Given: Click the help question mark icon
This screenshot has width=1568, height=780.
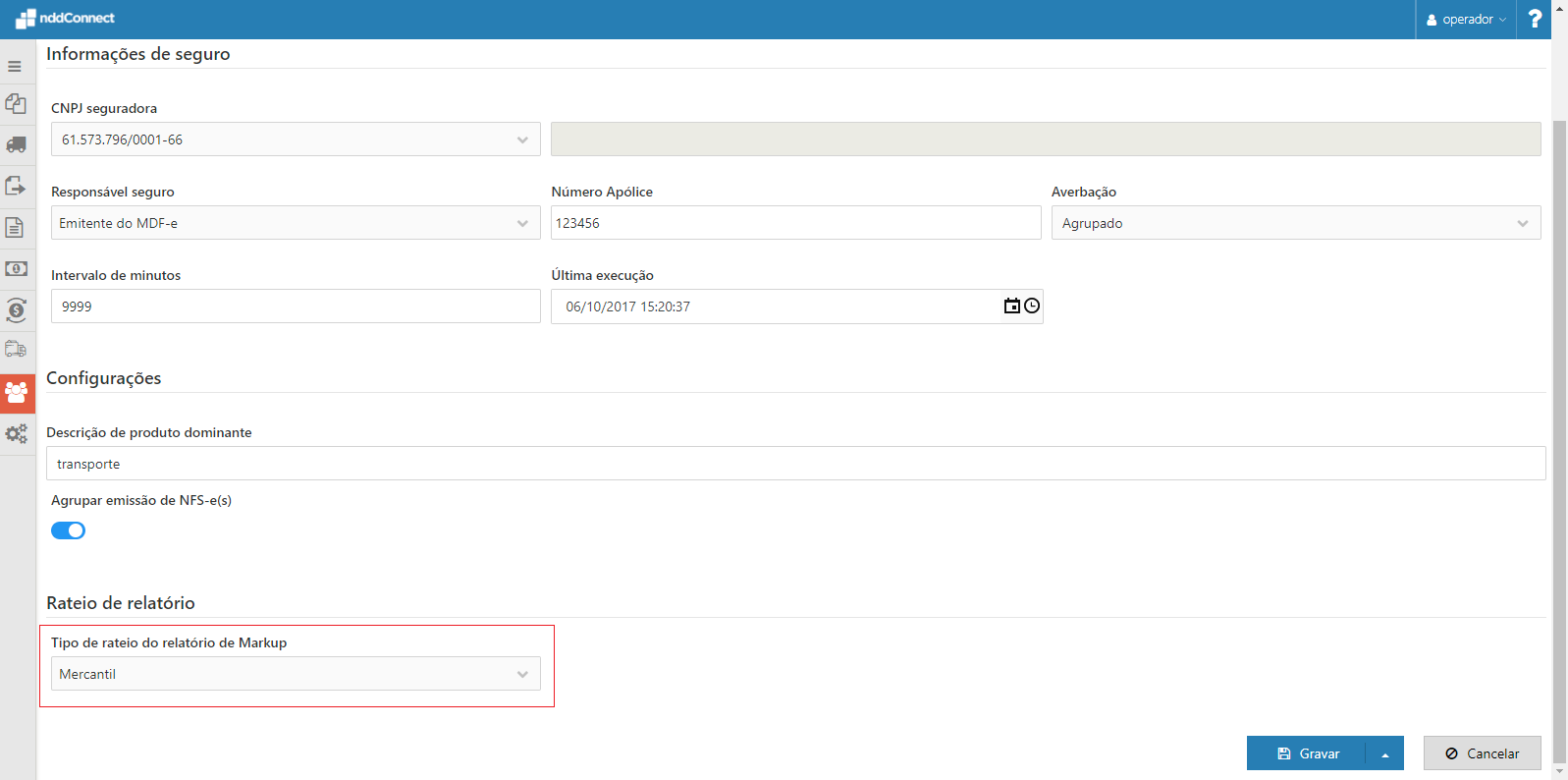Looking at the screenshot, I should click(1535, 20).
